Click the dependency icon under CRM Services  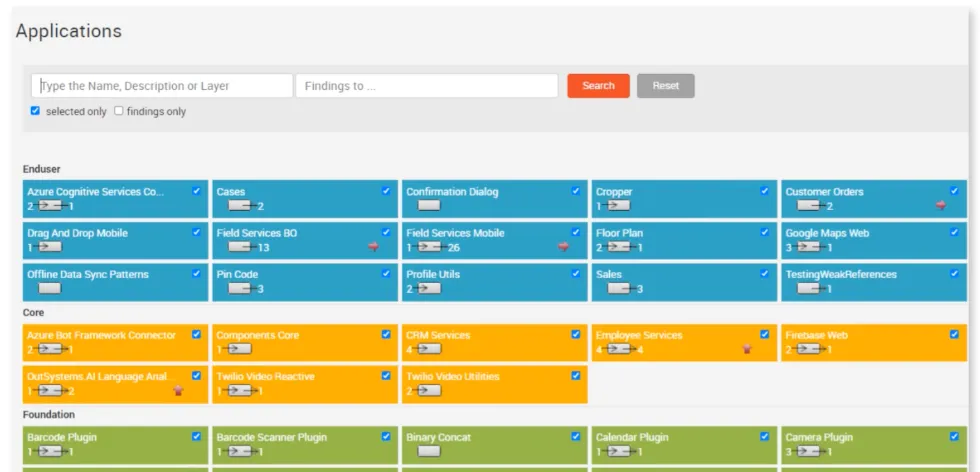pyautogui.click(x=428, y=349)
